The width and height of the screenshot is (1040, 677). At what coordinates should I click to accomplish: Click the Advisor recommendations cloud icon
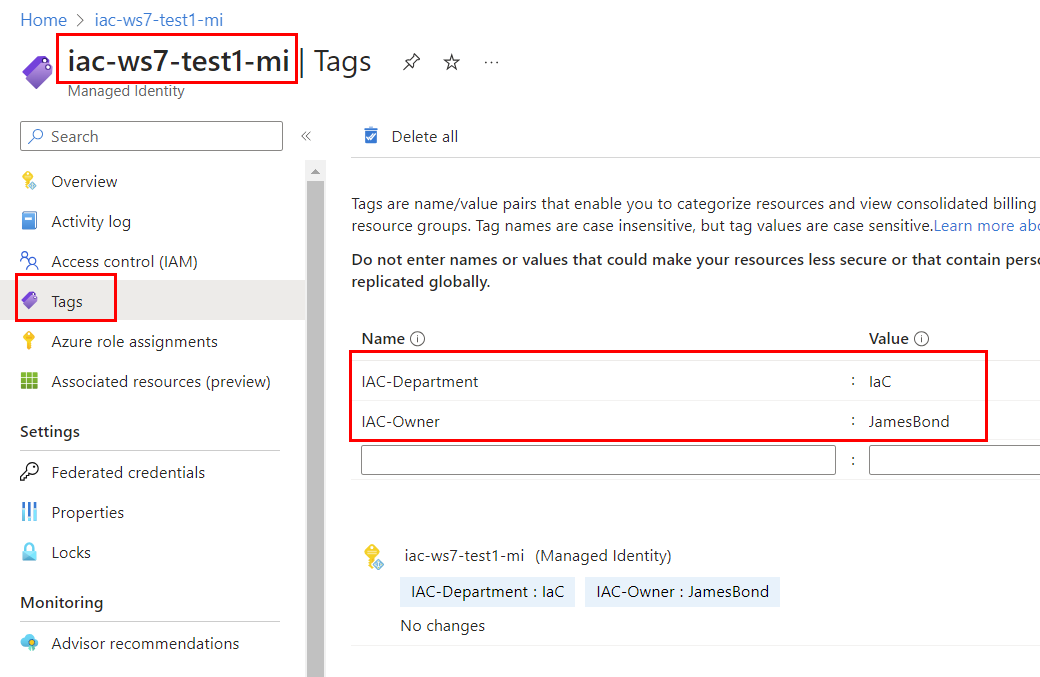[x=30, y=643]
